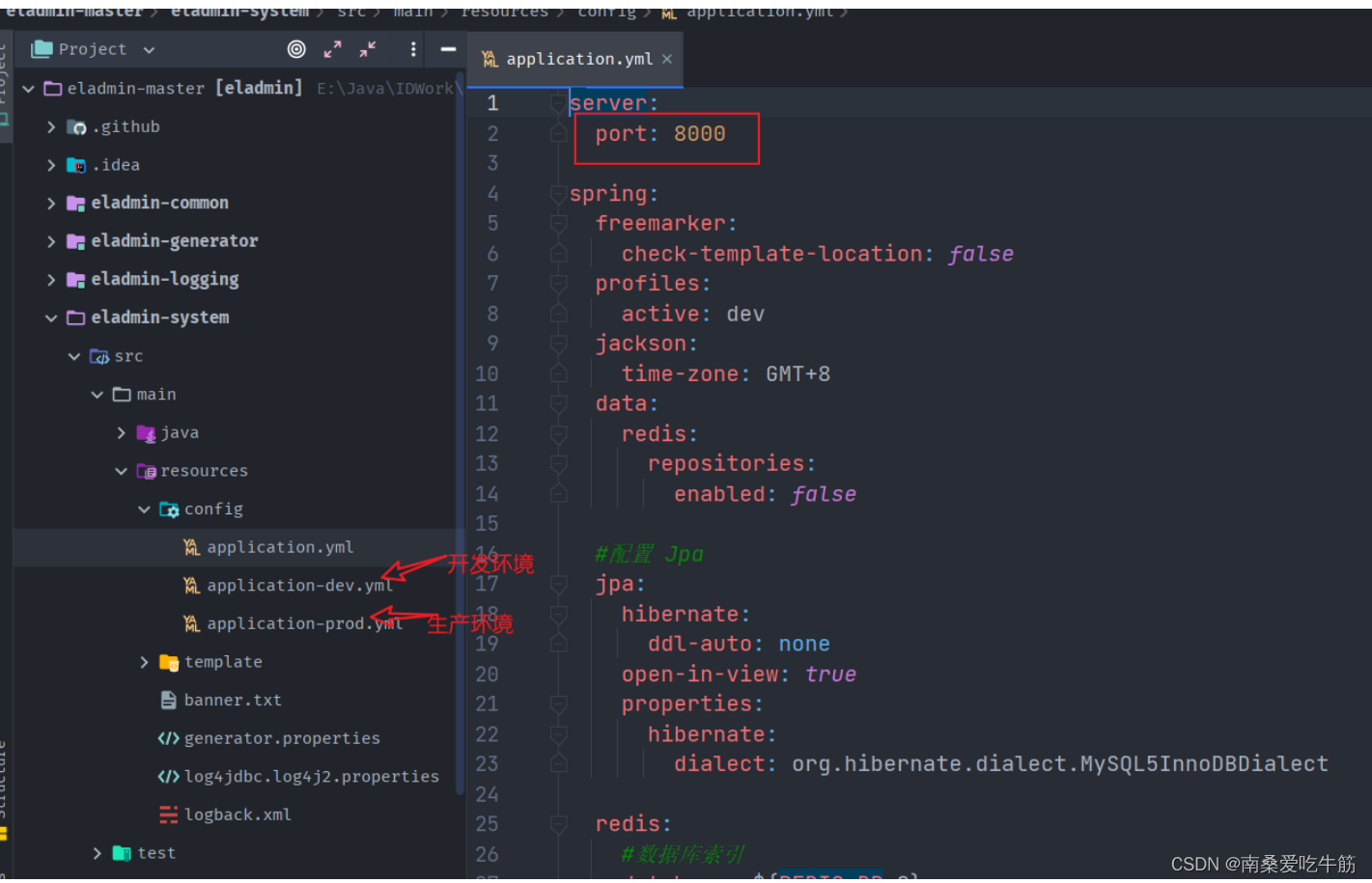This screenshot has width=1372, height=883.
Task: Click the java source folder icon
Action: (146, 433)
